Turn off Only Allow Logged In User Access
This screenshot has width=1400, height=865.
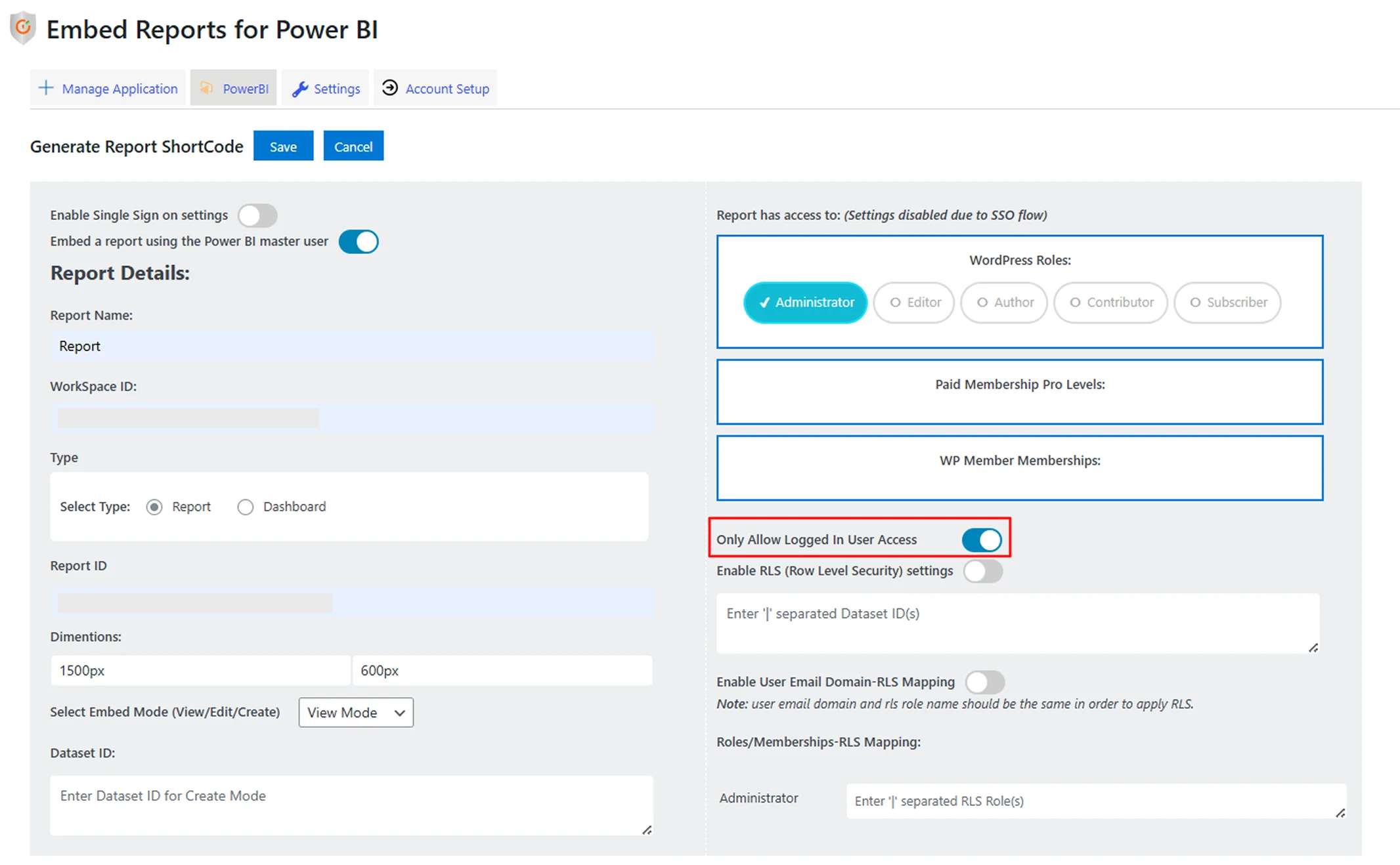982,539
